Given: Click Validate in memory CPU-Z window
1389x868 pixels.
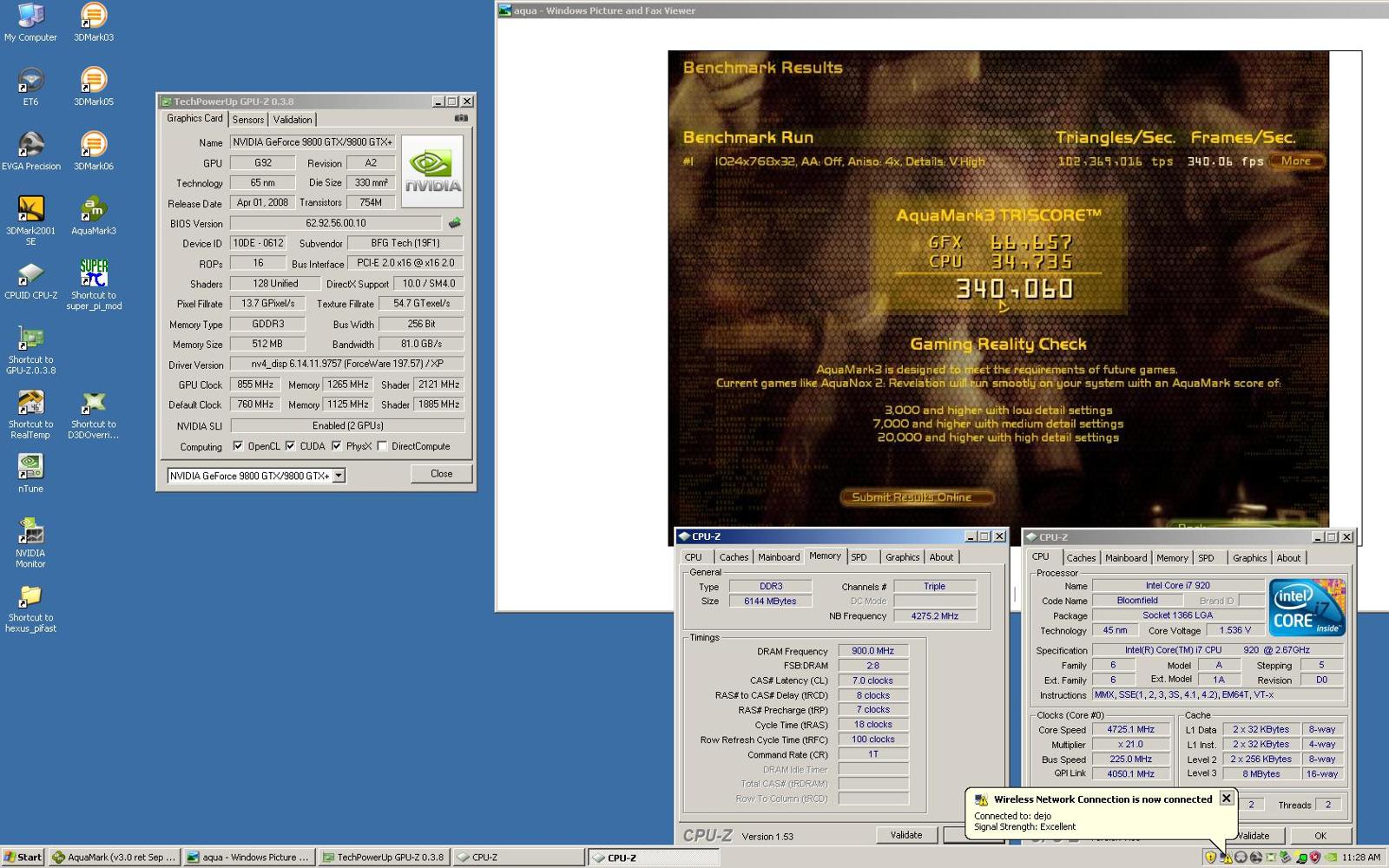Looking at the screenshot, I should (905, 835).
